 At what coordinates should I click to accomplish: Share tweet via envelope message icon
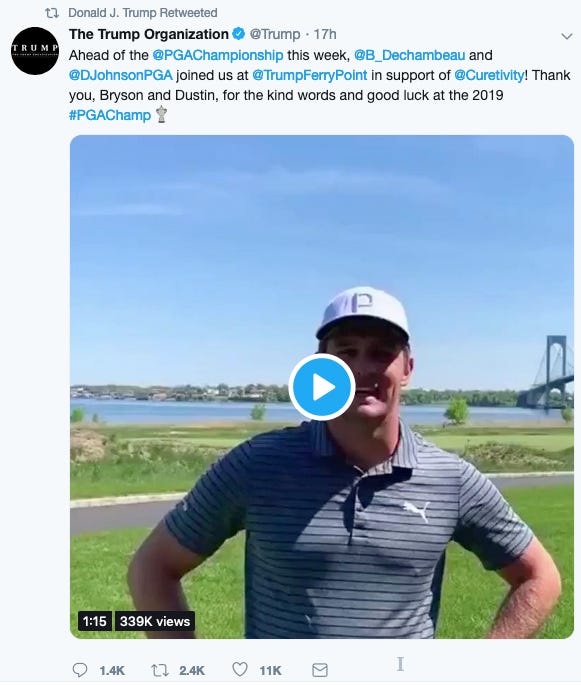coord(320,670)
